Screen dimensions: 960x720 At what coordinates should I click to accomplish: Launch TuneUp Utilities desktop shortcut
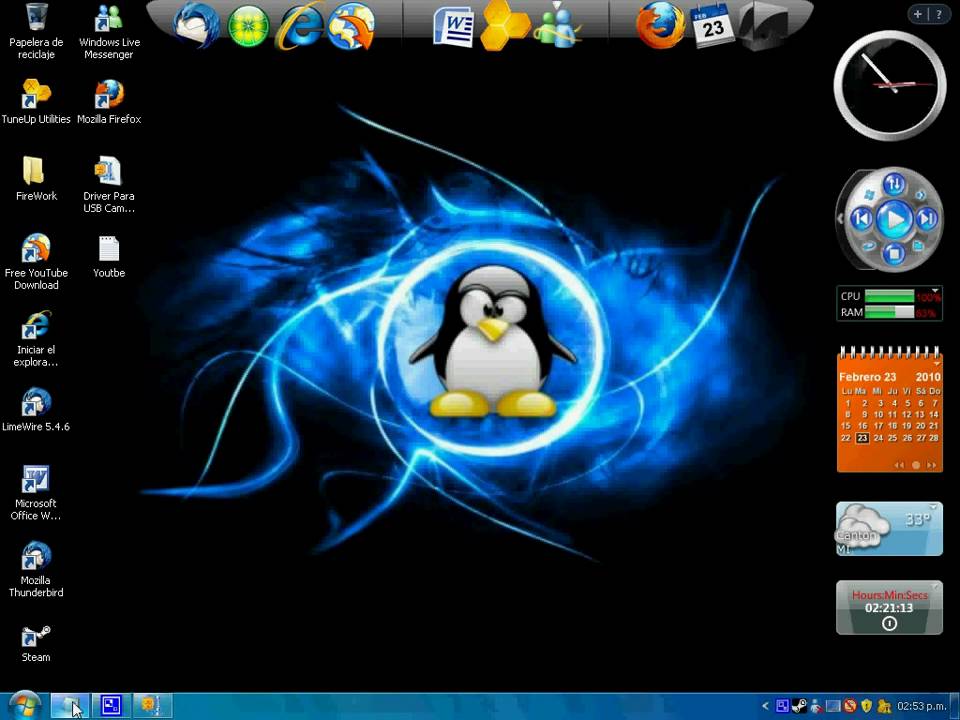point(36,102)
